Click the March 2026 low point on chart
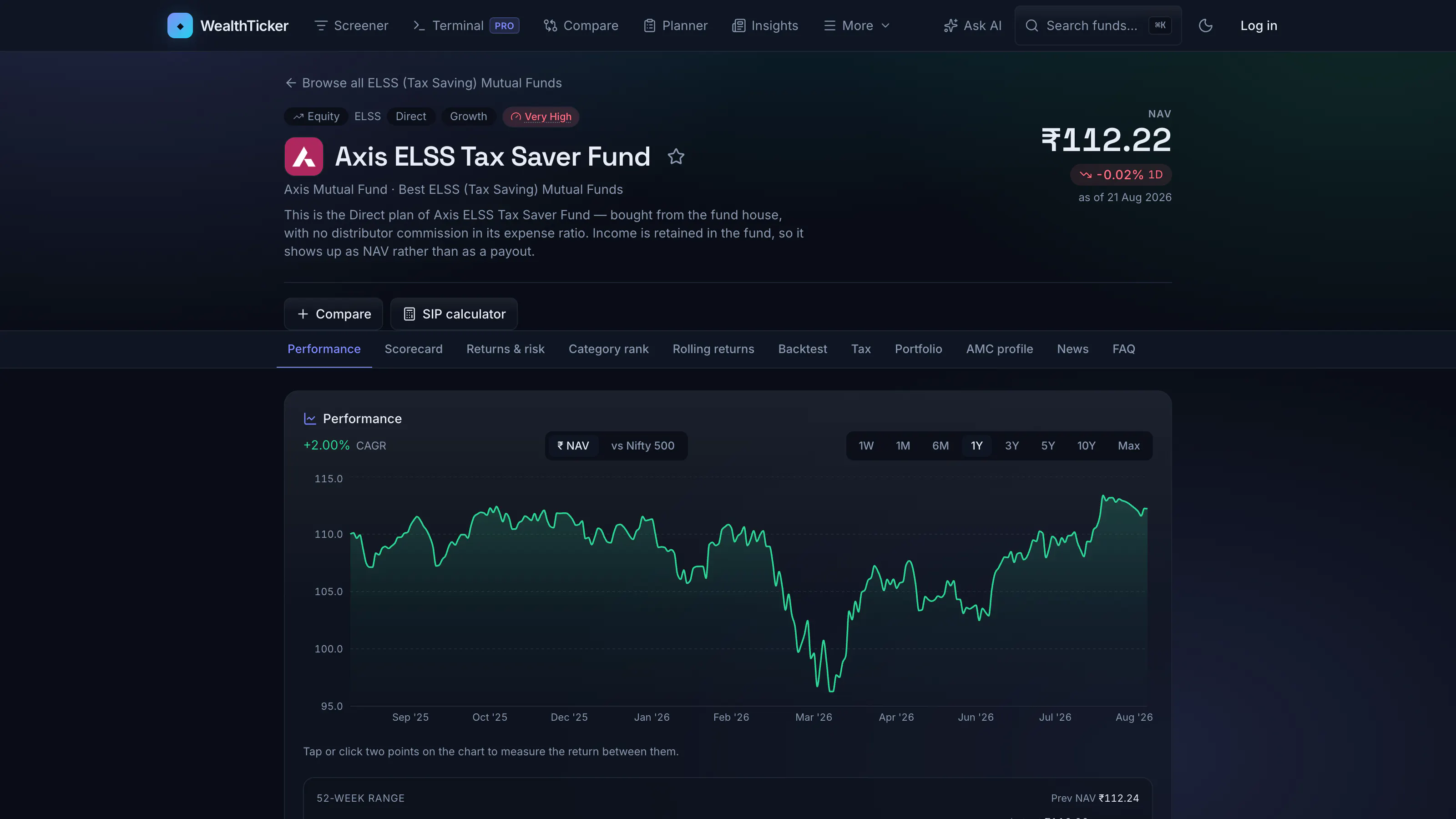Viewport: 1456px width, 819px height. (x=831, y=691)
